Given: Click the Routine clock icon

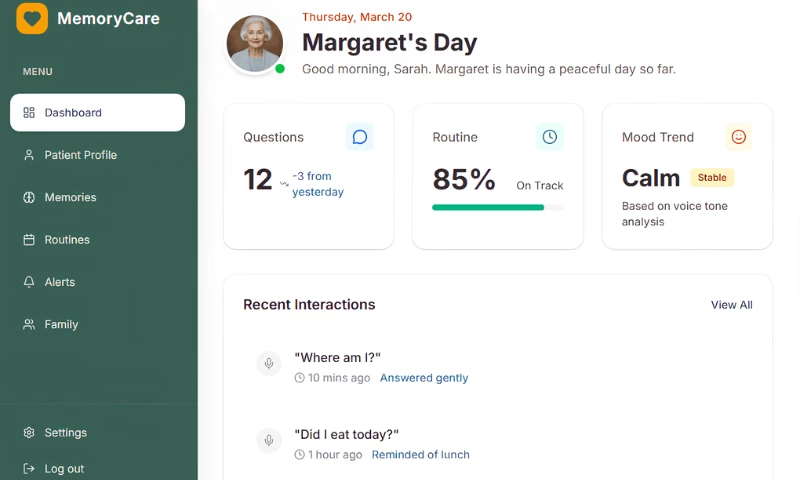Looking at the screenshot, I should (549, 137).
